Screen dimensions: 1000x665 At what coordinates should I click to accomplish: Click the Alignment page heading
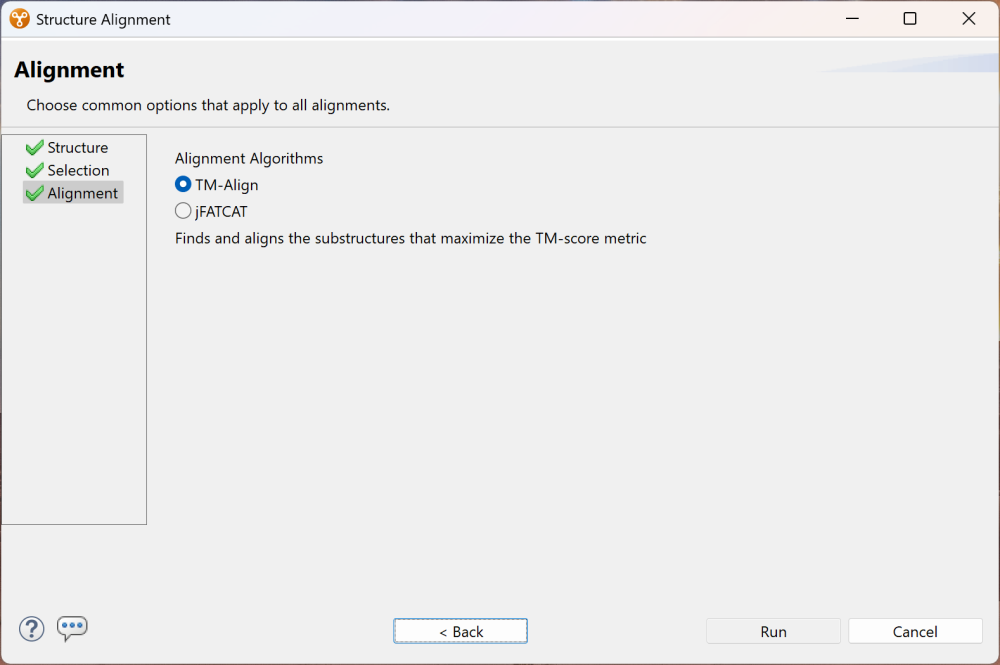(x=68, y=69)
